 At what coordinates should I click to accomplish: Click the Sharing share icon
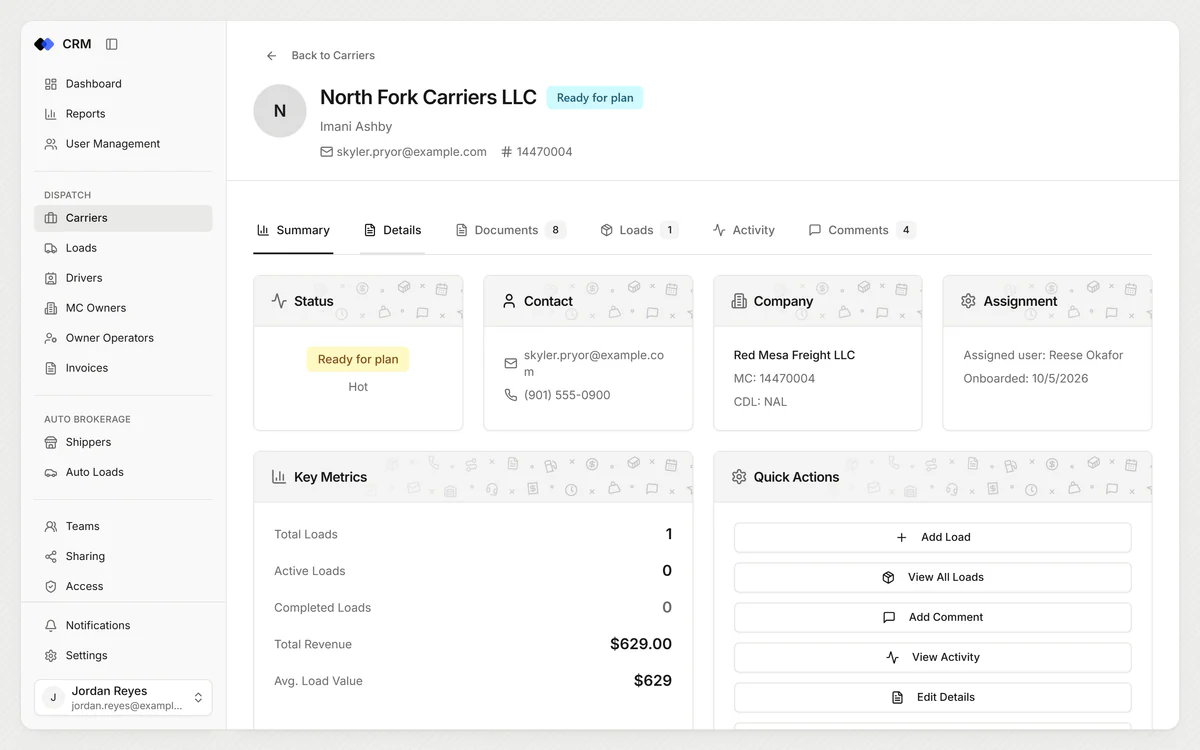[x=51, y=556]
